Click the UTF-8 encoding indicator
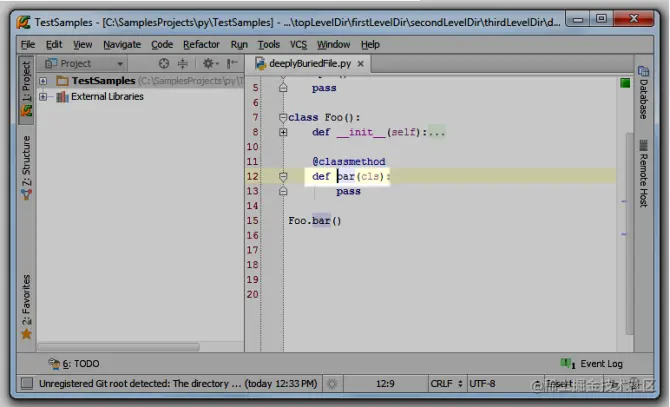The width and height of the screenshot is (670, 407). coord(482,384)
